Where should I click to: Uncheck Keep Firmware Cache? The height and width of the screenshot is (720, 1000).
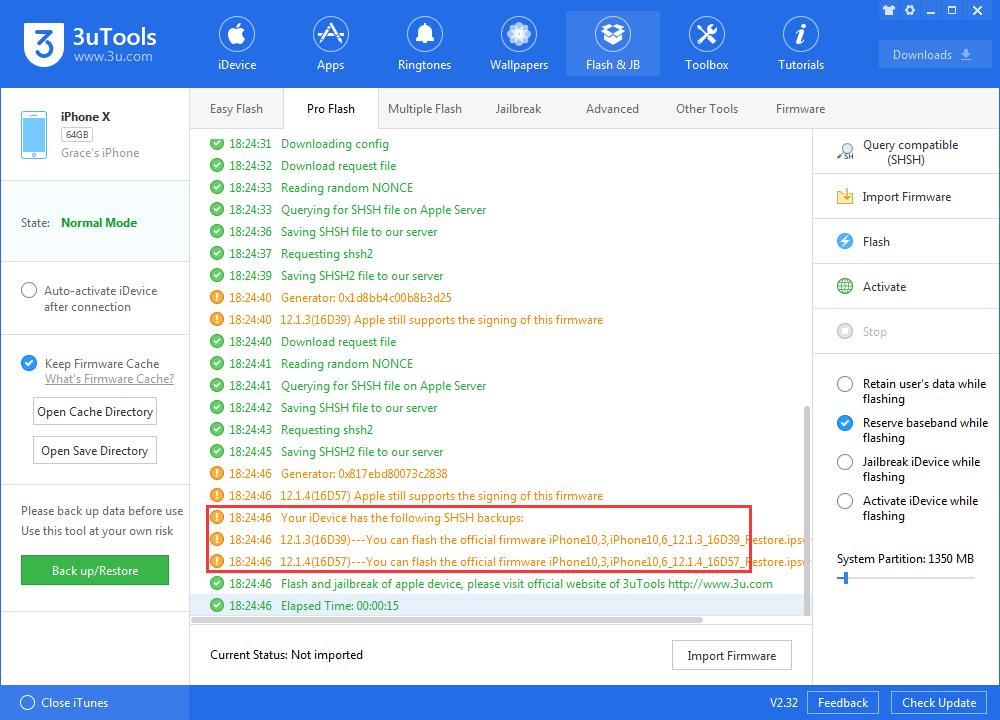(28, 363)
